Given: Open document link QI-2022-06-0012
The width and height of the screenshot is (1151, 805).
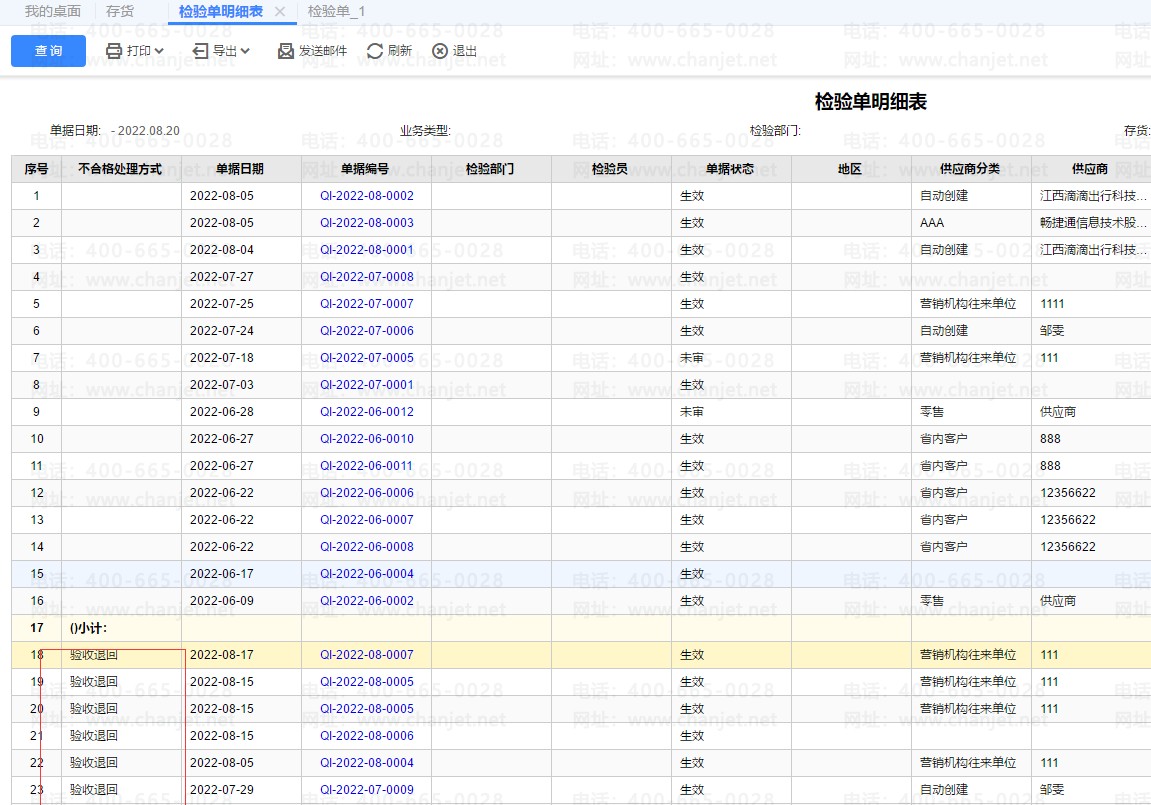Looking at the screenshot, I should click(366, 412).
